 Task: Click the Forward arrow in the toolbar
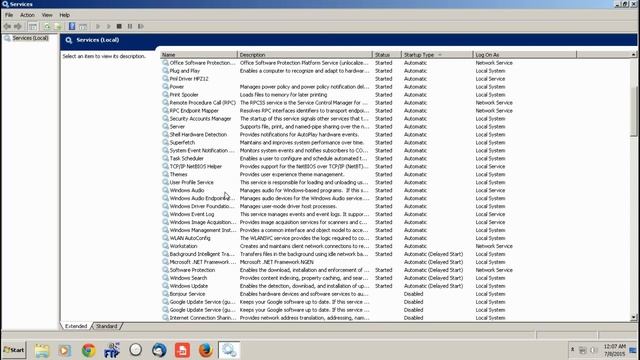click(18, 27)
